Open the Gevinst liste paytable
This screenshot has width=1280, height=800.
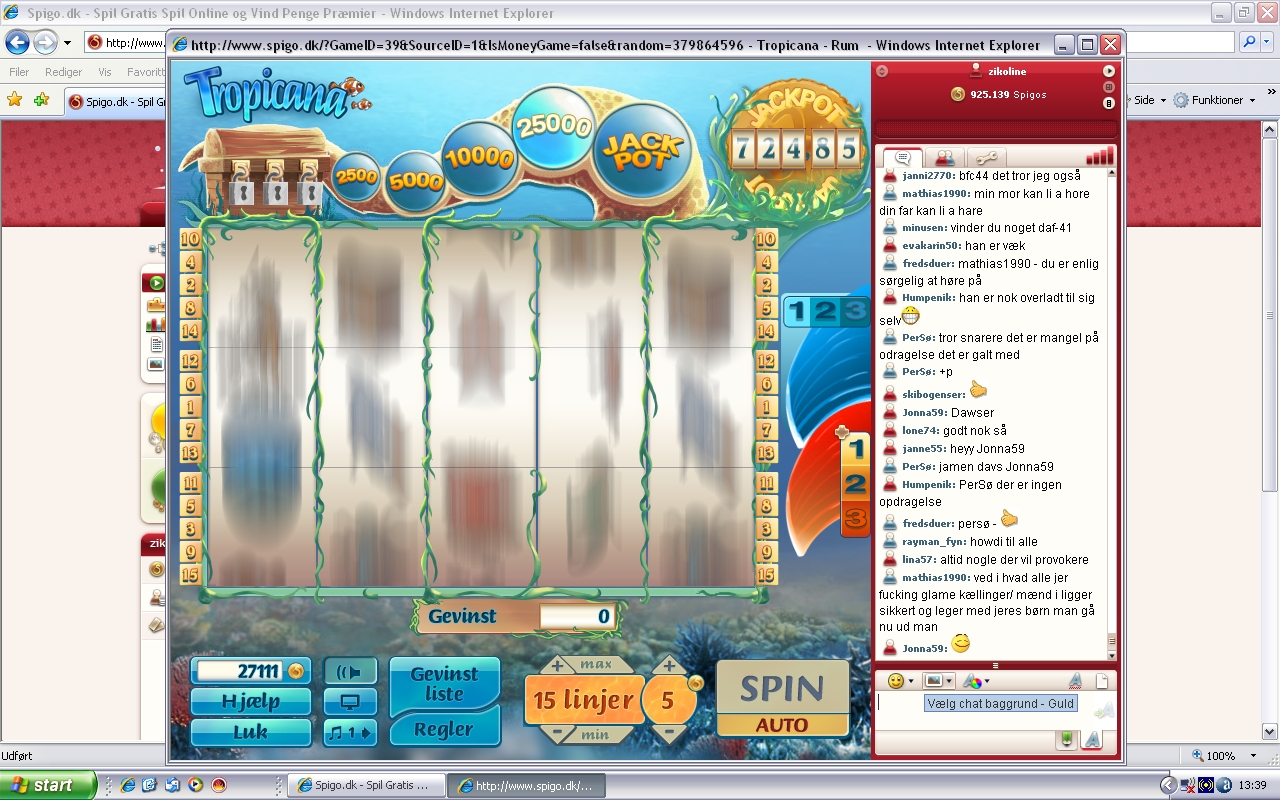pyautogui.click(x=444, y=684)
